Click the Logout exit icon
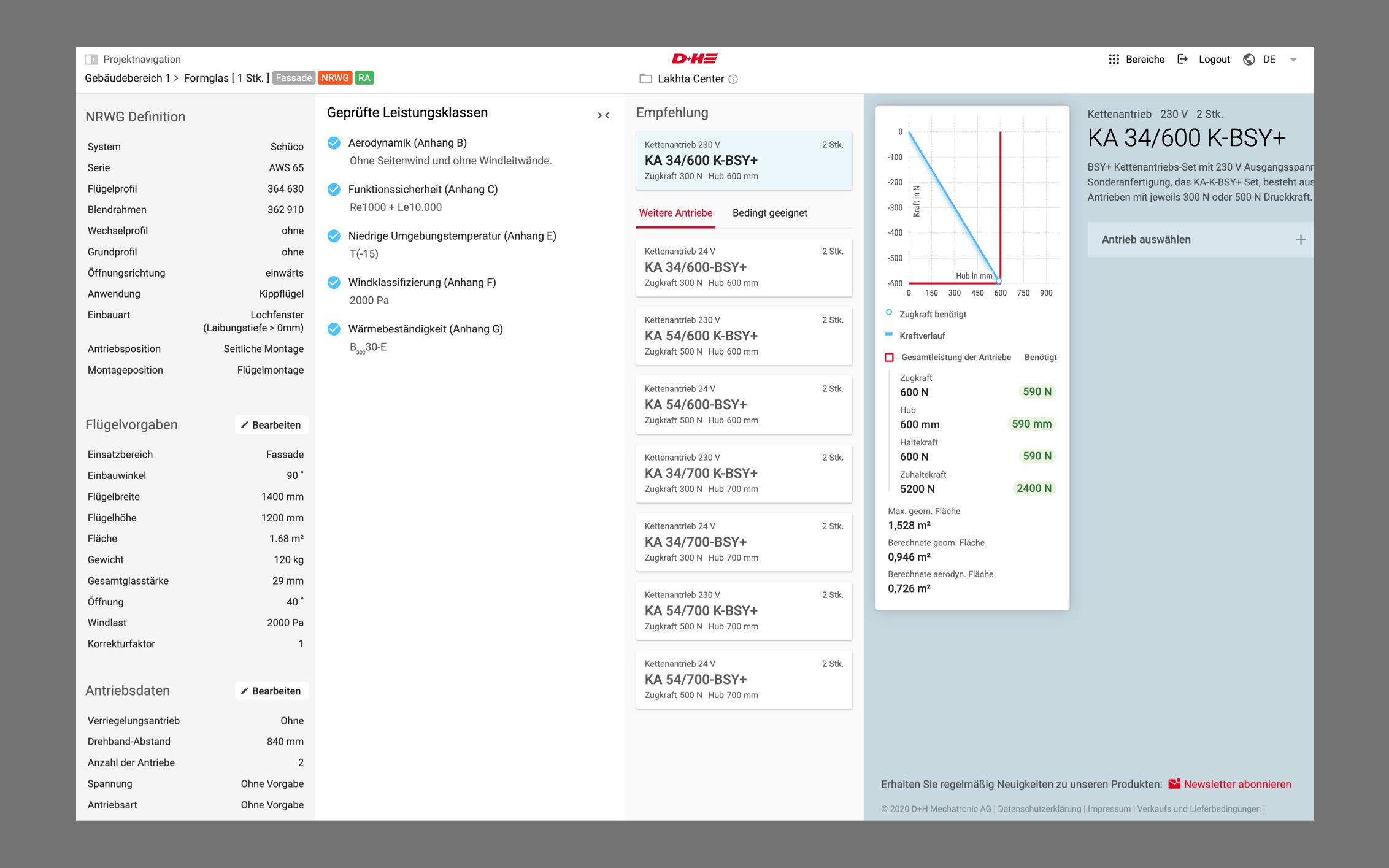1389x868 pixels. click(1182, 60)
